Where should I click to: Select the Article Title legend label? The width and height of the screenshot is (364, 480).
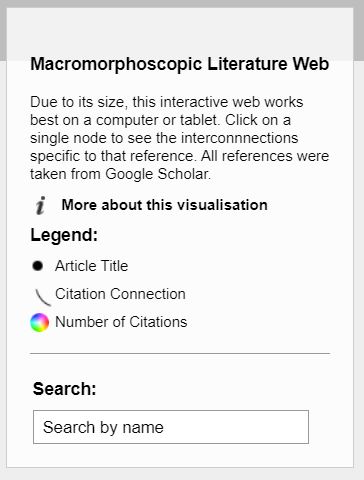click(x=91, y=266)
